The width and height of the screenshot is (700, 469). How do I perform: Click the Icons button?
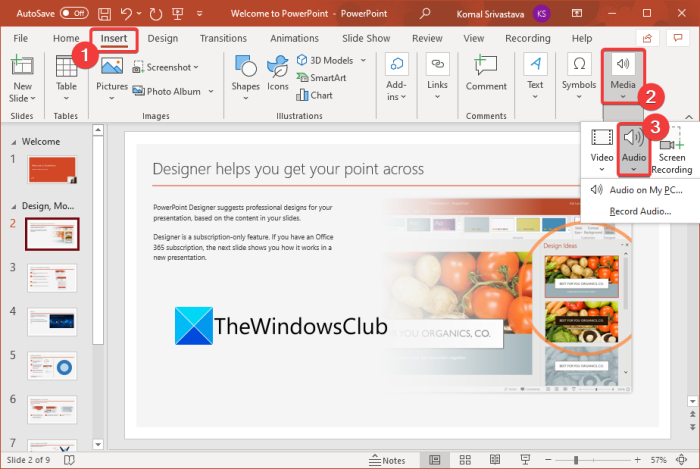[x=278, y=74]
